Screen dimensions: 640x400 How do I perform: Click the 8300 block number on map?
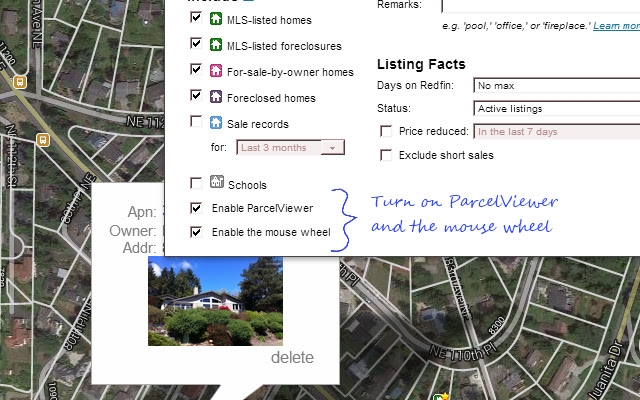pyautogui.click(x=496, y=326)
